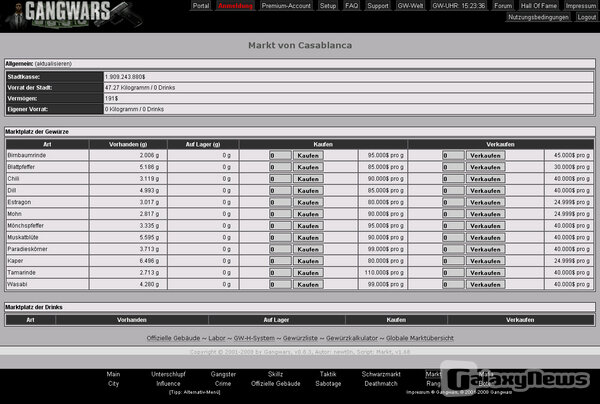Screen dimensions: 600x404
Task: Open Deathmatch in bottom menu
Action: pyautogui.click(x=381, y=383)
